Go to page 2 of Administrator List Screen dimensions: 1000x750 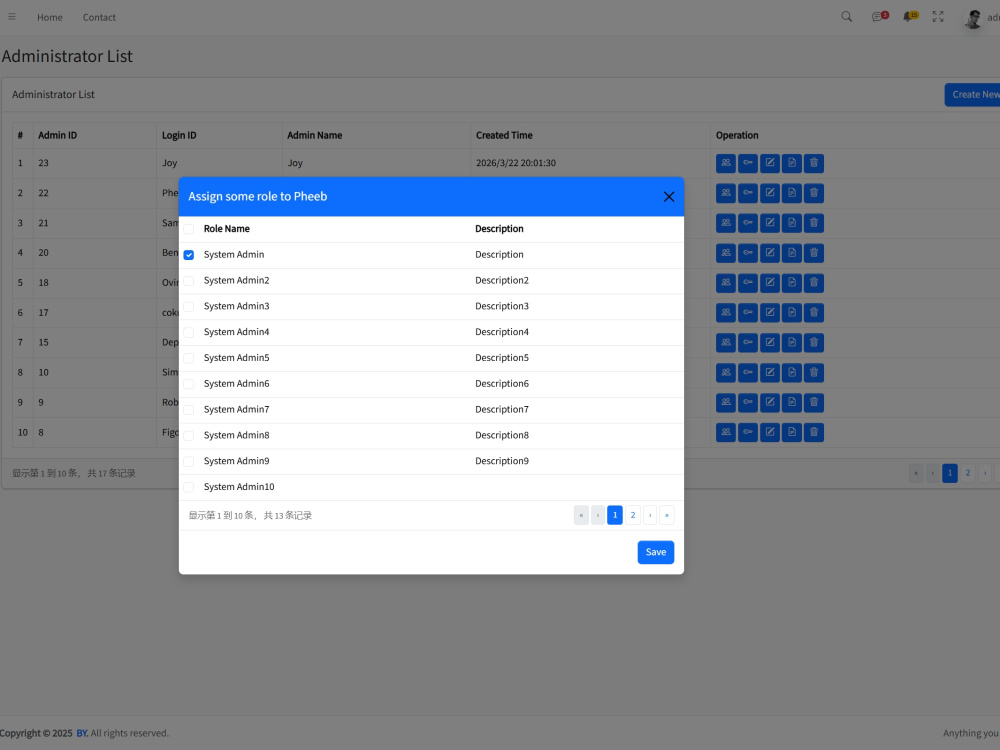967,473
